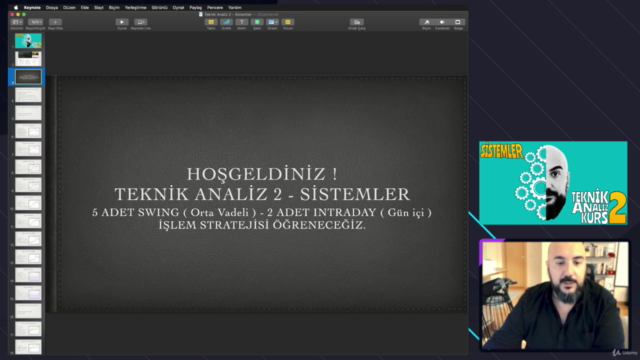Insert a shape with the Şekil icon
This screenshot has height=360, width=640.
click(257, 22)
